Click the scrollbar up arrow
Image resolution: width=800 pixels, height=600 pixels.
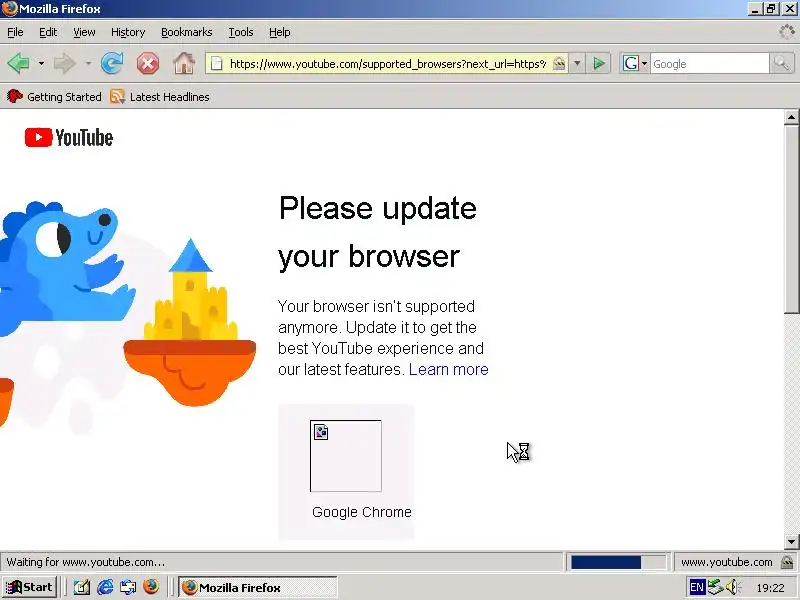pyautogui.click(x=791, y=117)
